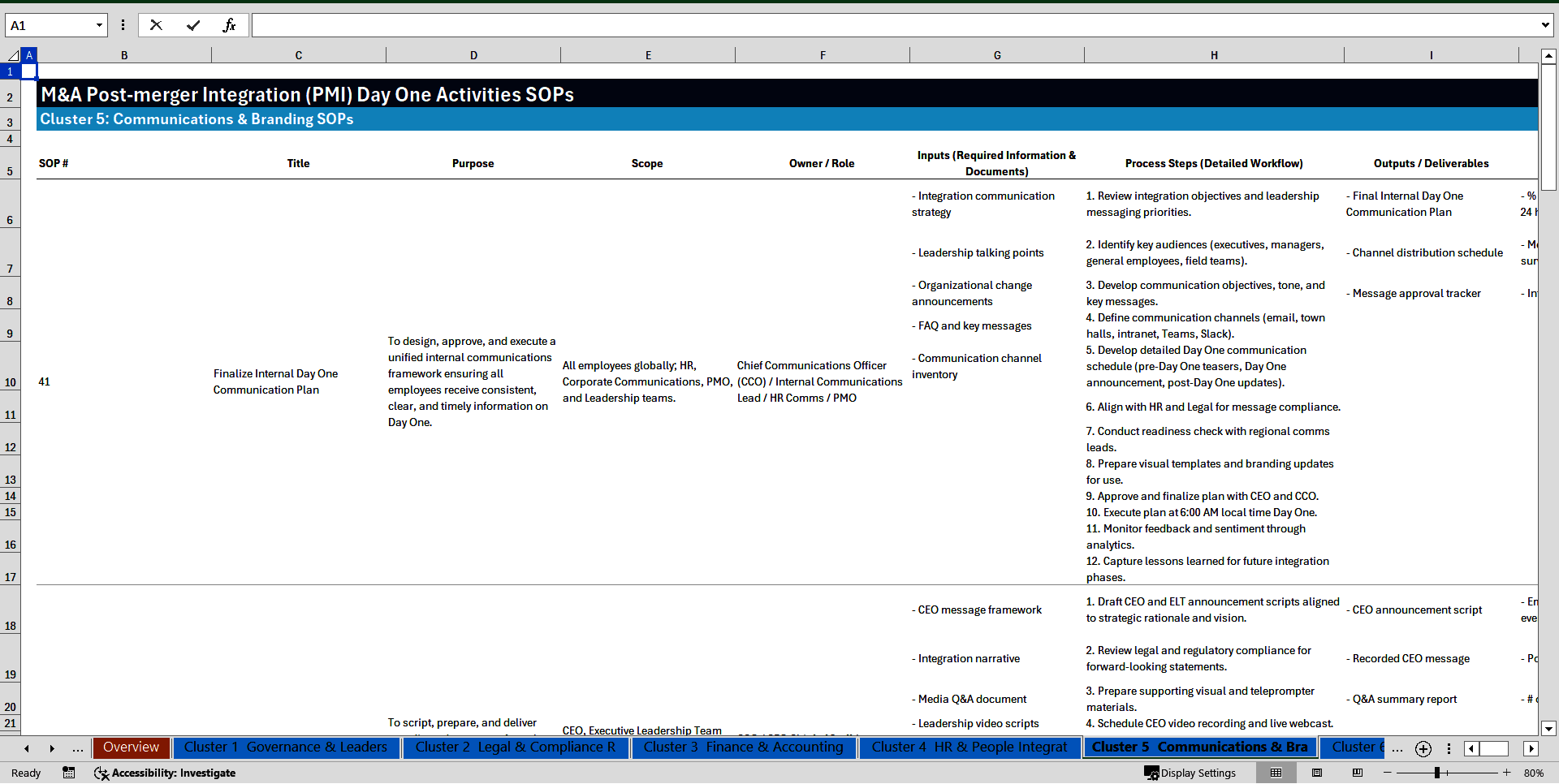Click the Enter checkmark beside the formula bar
This screenshot has height=784, width=1559.
pos(193,24)
